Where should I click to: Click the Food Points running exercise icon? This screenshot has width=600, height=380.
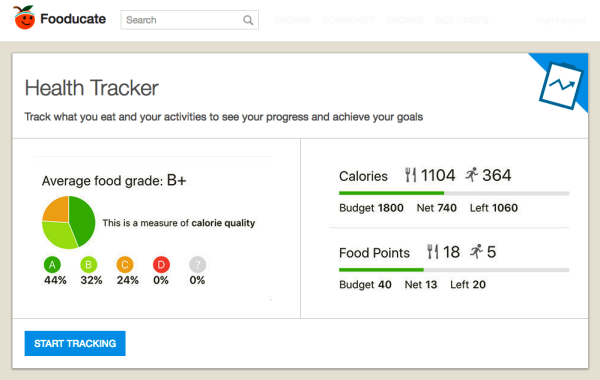click(476, 252)
